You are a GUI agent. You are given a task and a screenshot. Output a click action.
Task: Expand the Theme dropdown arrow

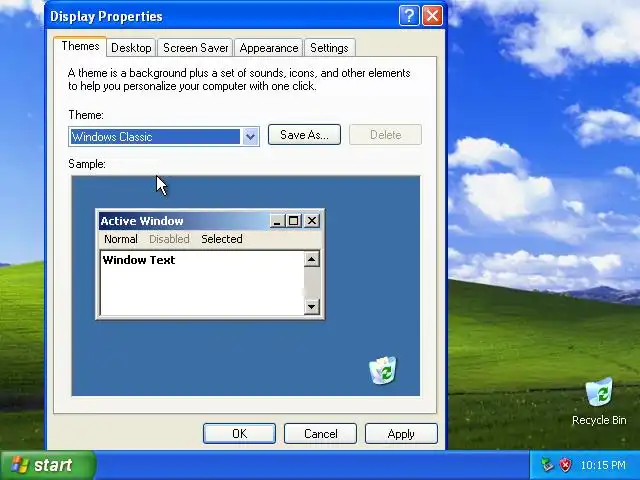pos(250,137)
